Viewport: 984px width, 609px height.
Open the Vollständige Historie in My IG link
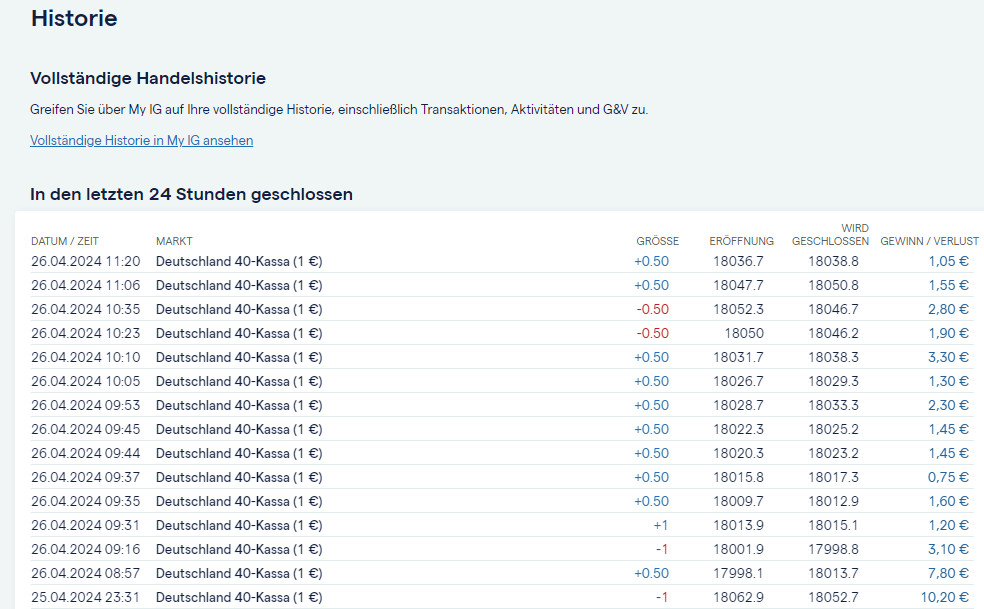(141, 140)
